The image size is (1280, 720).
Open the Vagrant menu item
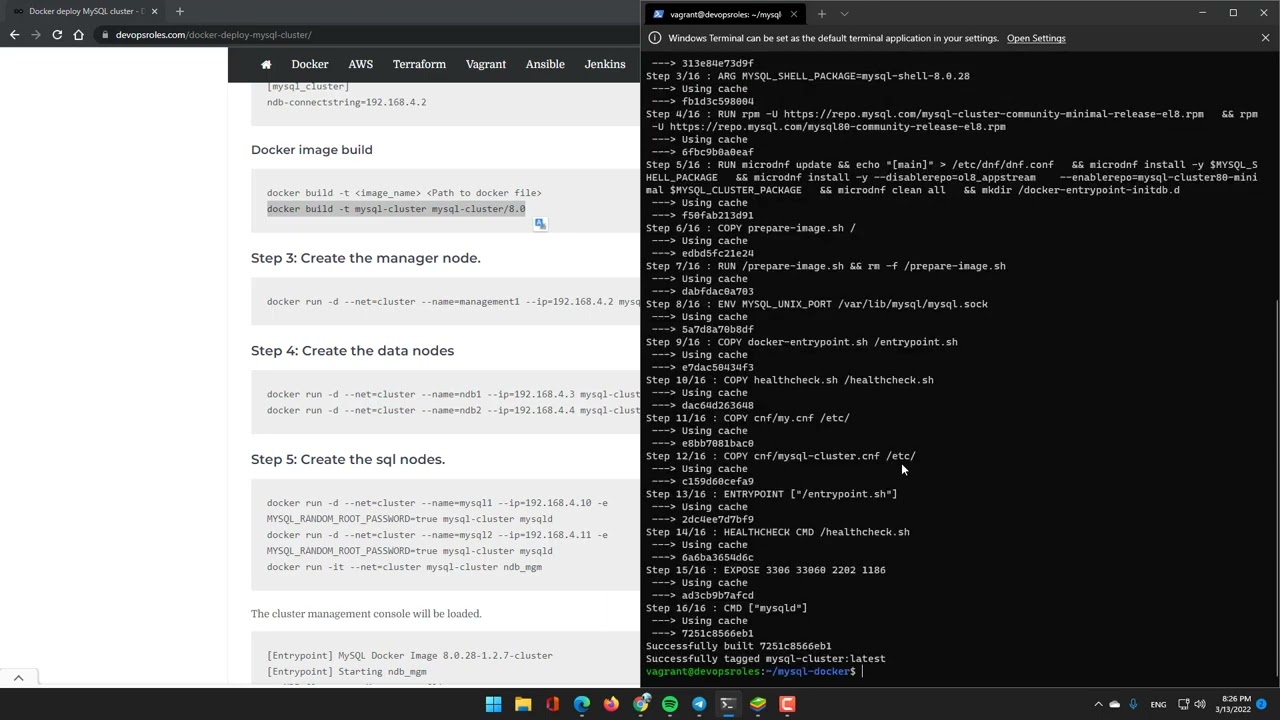click(486, 64)
